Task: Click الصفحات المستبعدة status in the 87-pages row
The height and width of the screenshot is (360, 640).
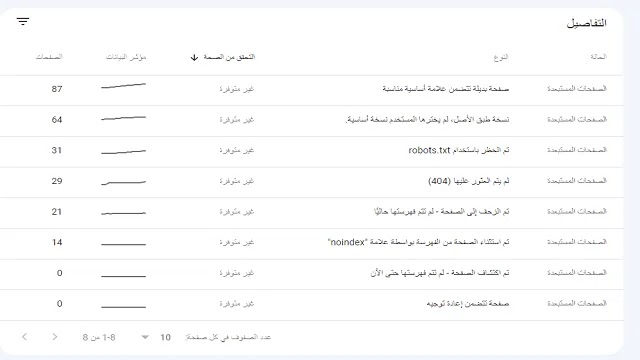Action: [577, 89]
